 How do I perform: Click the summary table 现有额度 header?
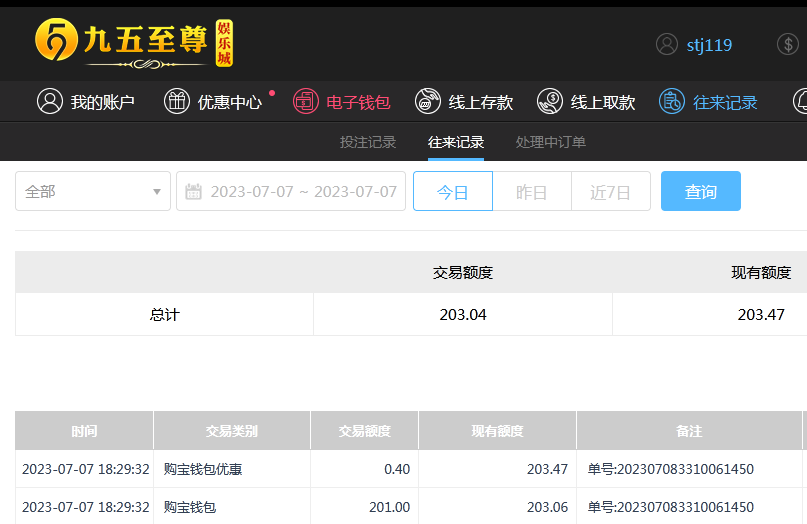pyautogui.click(x=761, y=272)
